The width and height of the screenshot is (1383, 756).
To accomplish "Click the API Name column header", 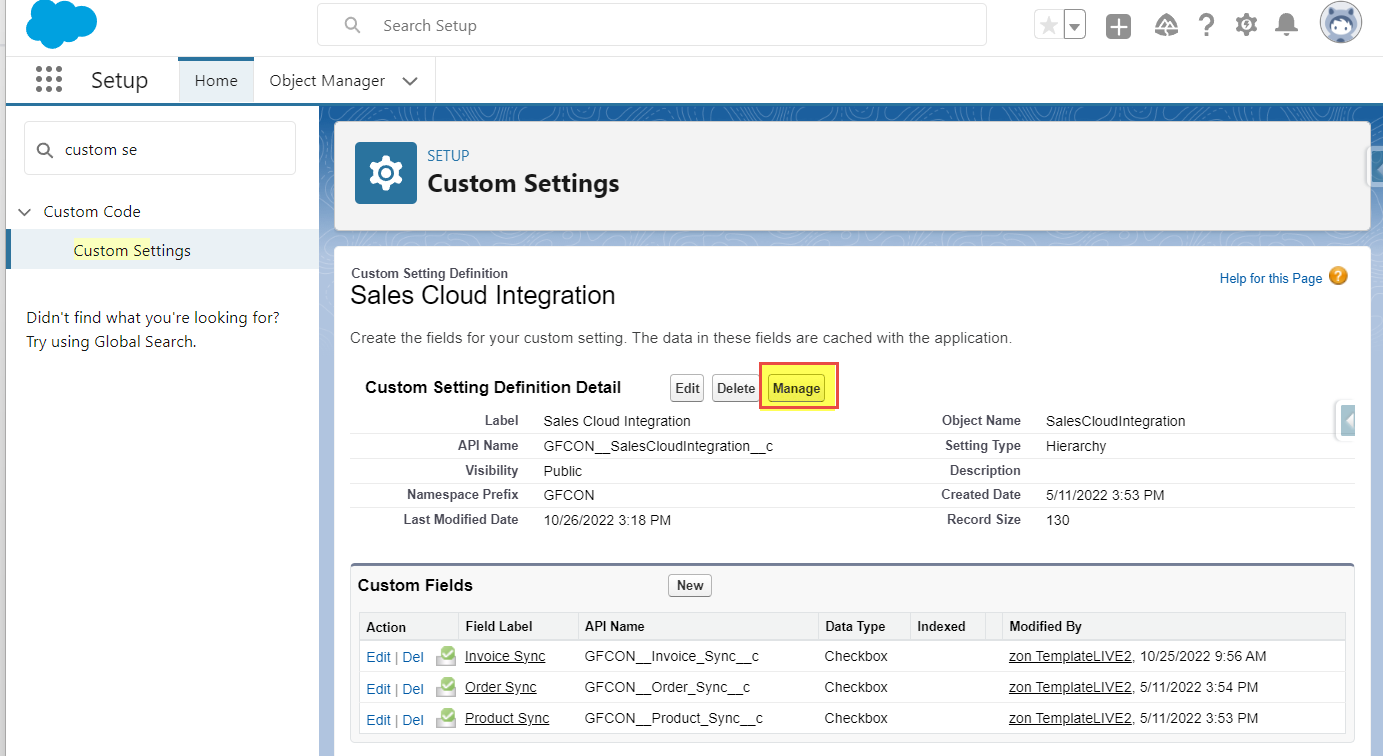I will point(614,626).
